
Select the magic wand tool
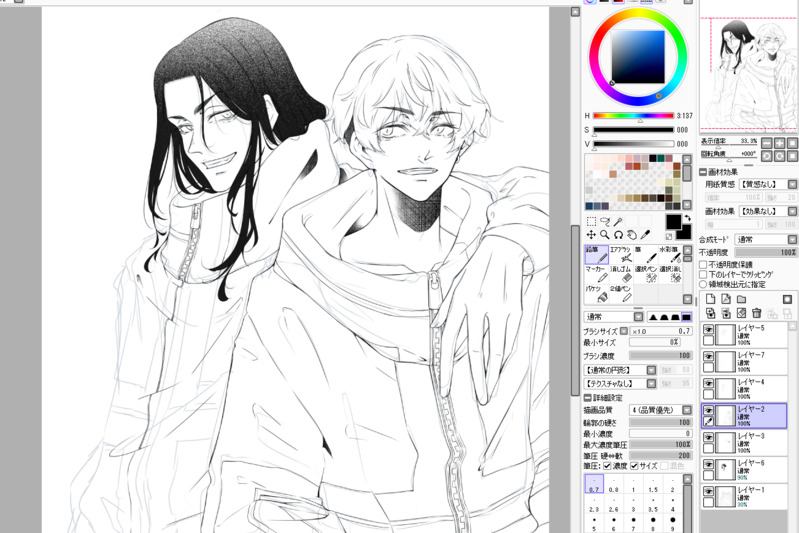pos(619,221)
